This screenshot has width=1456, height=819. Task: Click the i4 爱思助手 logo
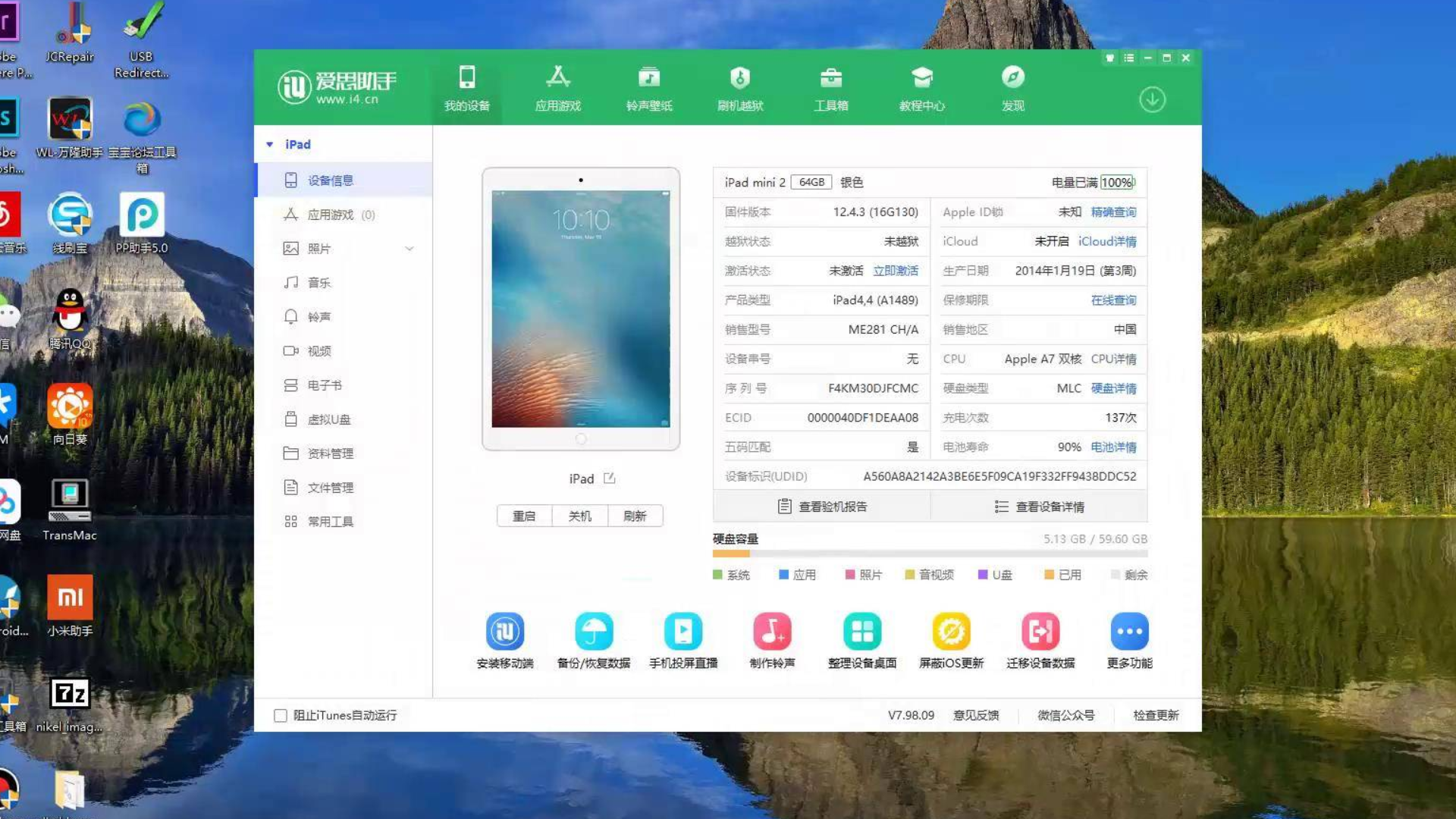pyautogui.click(x=337, y=87)
